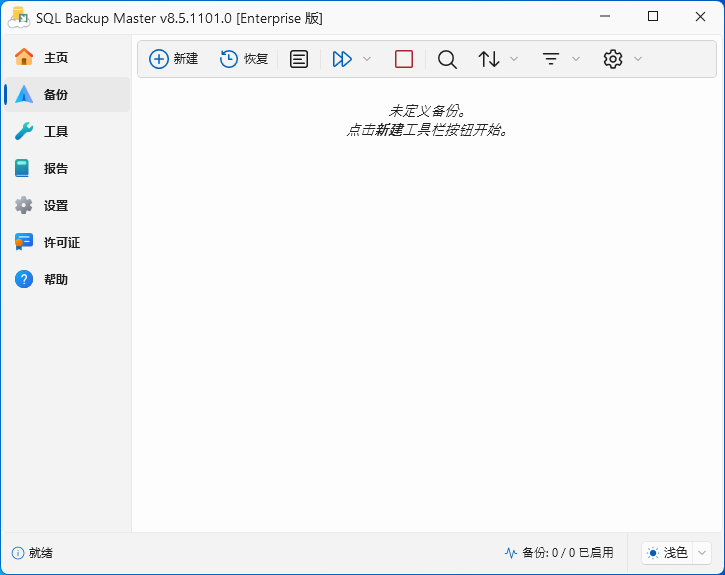Click the filter lines icon
The height and width of the screenshot is (575, 725).
coord(551,59)
